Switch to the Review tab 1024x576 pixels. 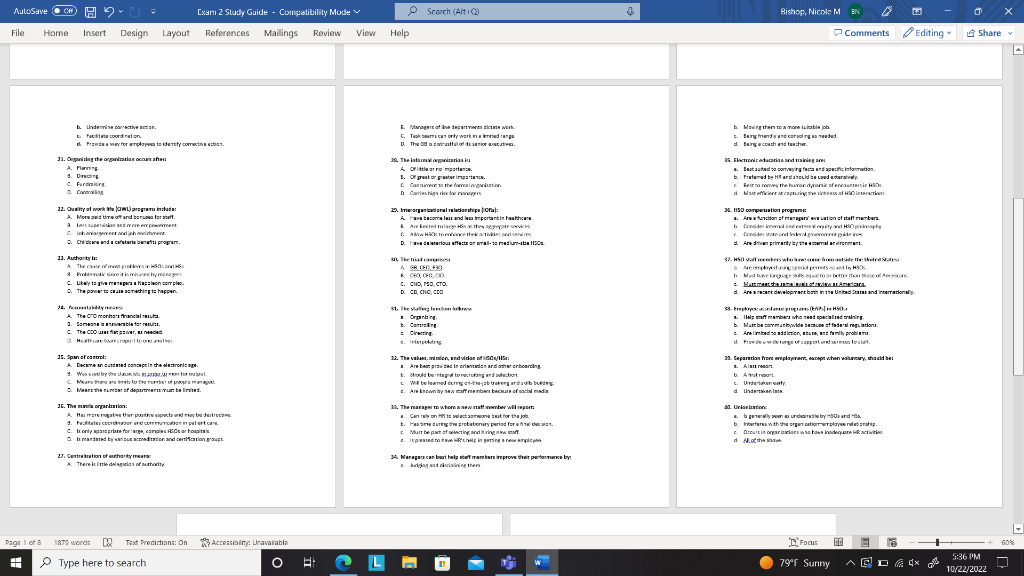point(328,32)
